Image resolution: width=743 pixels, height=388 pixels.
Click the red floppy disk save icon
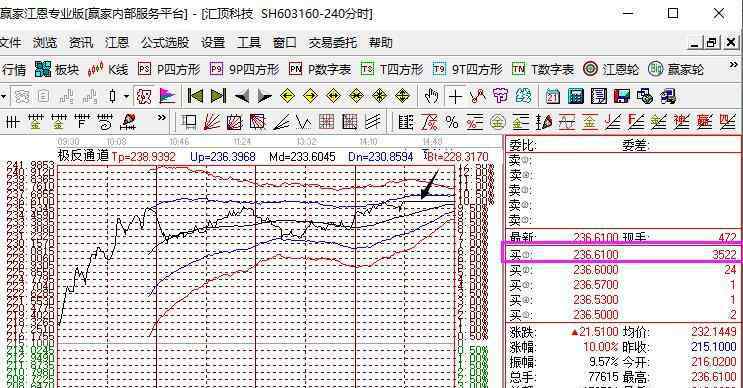click(x=622, y=97)
